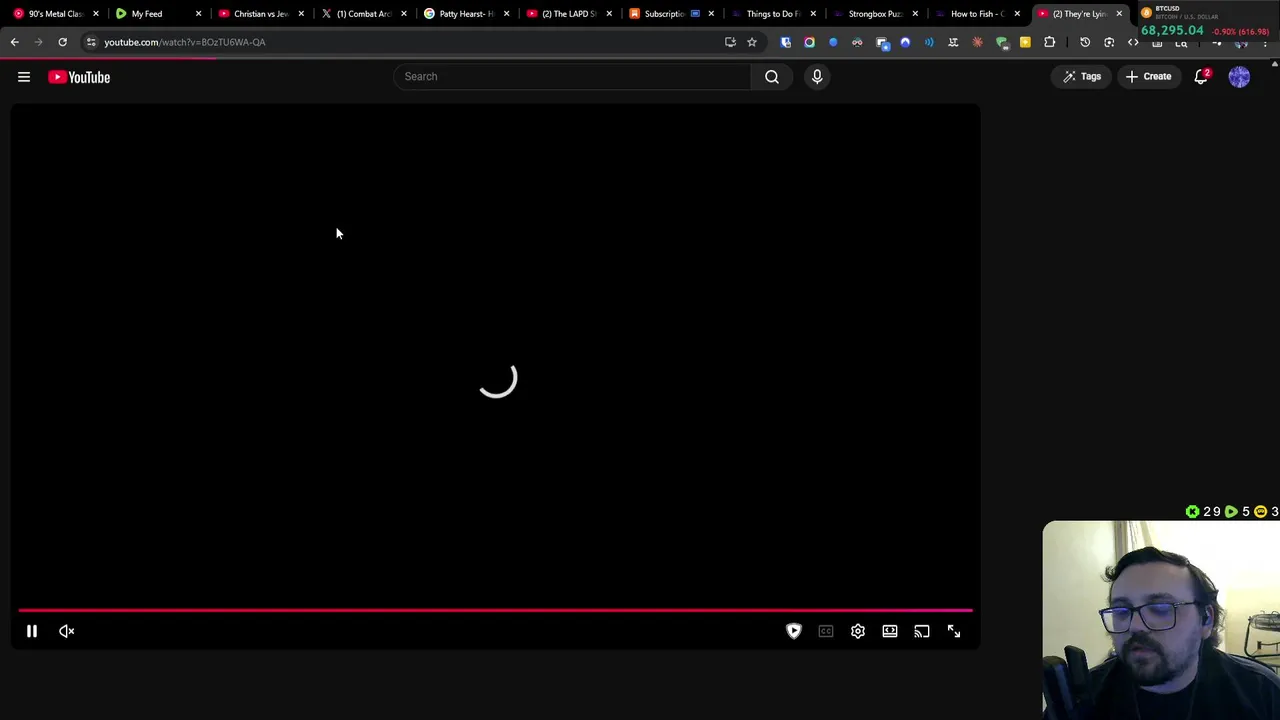
Task: Switch player to theater mode
Action: pyautogui.click(x=890, y=631)
